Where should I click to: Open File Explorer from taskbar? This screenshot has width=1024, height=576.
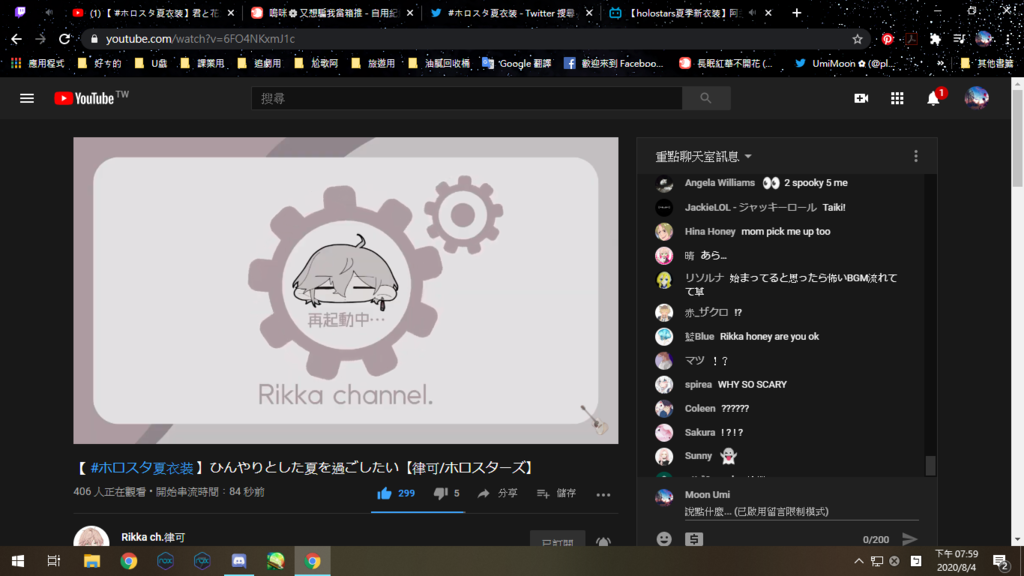[x=91, y=561]
